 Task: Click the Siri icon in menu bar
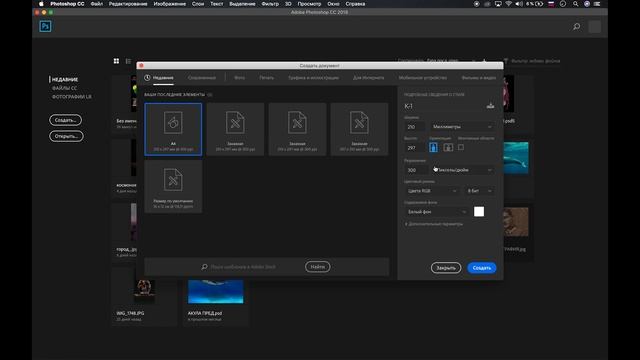587,4
